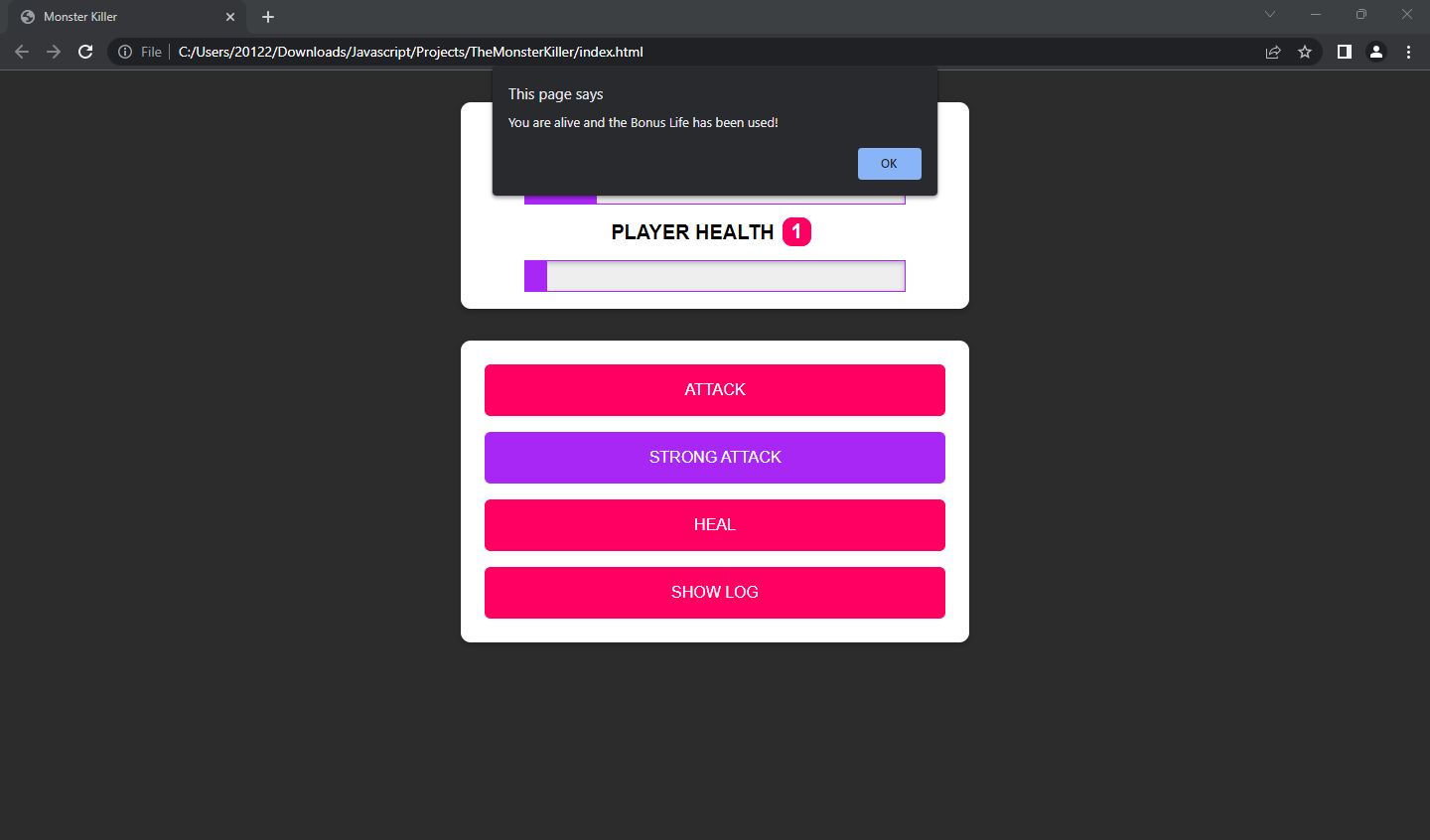Click the PLAYER HEALTH heading text

click(692, 232)
